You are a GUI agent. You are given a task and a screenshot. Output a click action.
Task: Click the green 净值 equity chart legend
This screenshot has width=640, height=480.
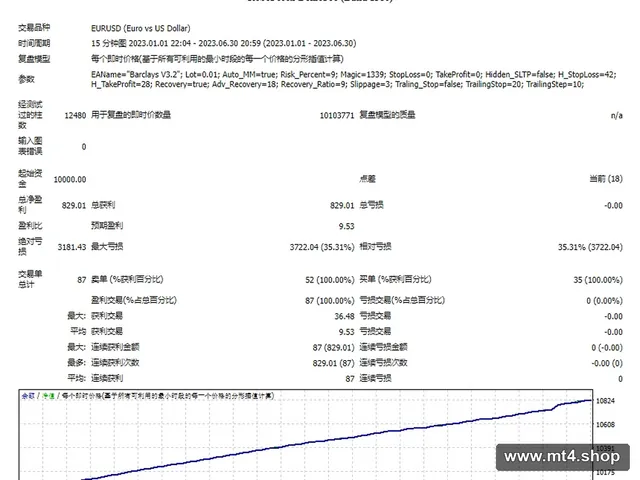[x=49, y=396]
